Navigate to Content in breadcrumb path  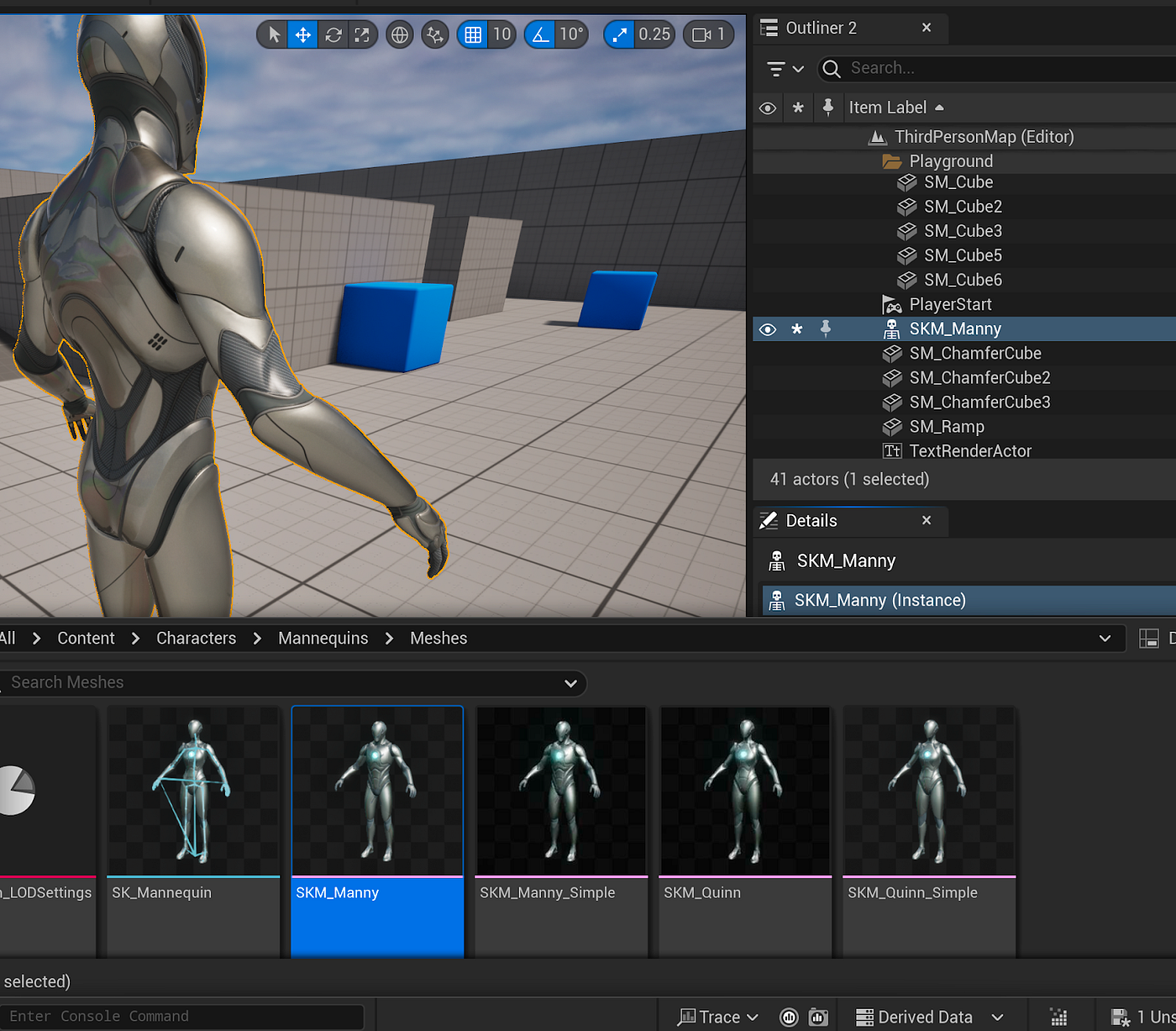pos(86,639)
